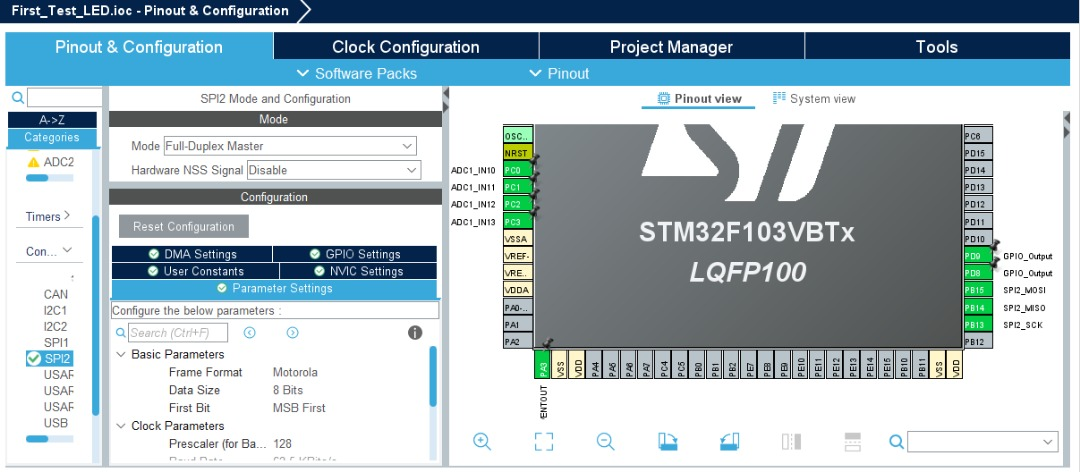The height and width of the screenshot is (472, 1080).
Task: Toggle the horizontal split view icon
Action: click(853, 441)
